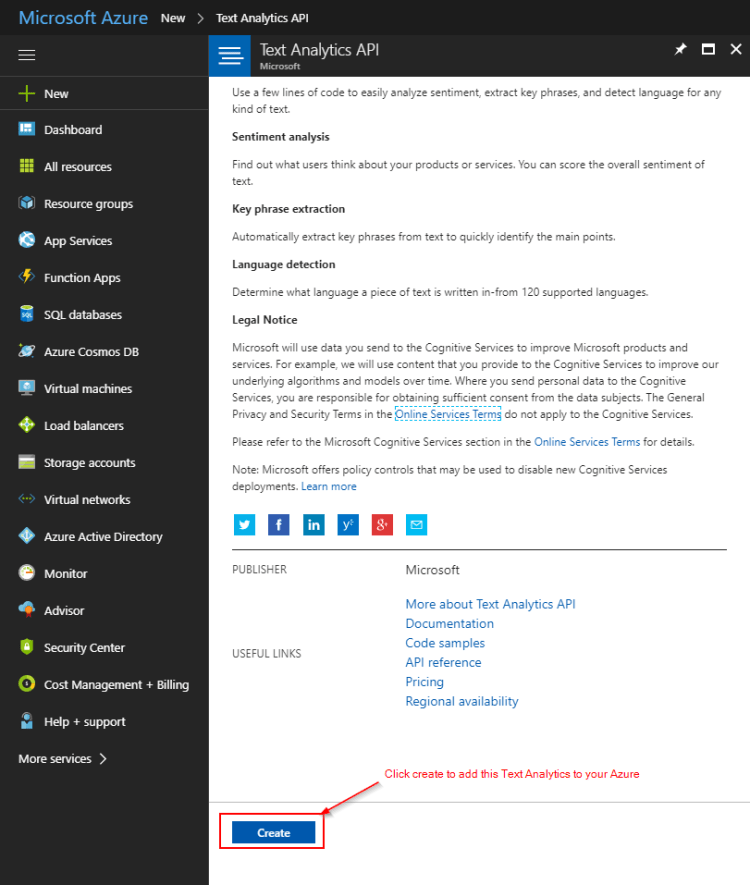This screenshot has width=750, height=885.
Task: Collapse the left sidebar hamburger menu
Action: point(27,56)
